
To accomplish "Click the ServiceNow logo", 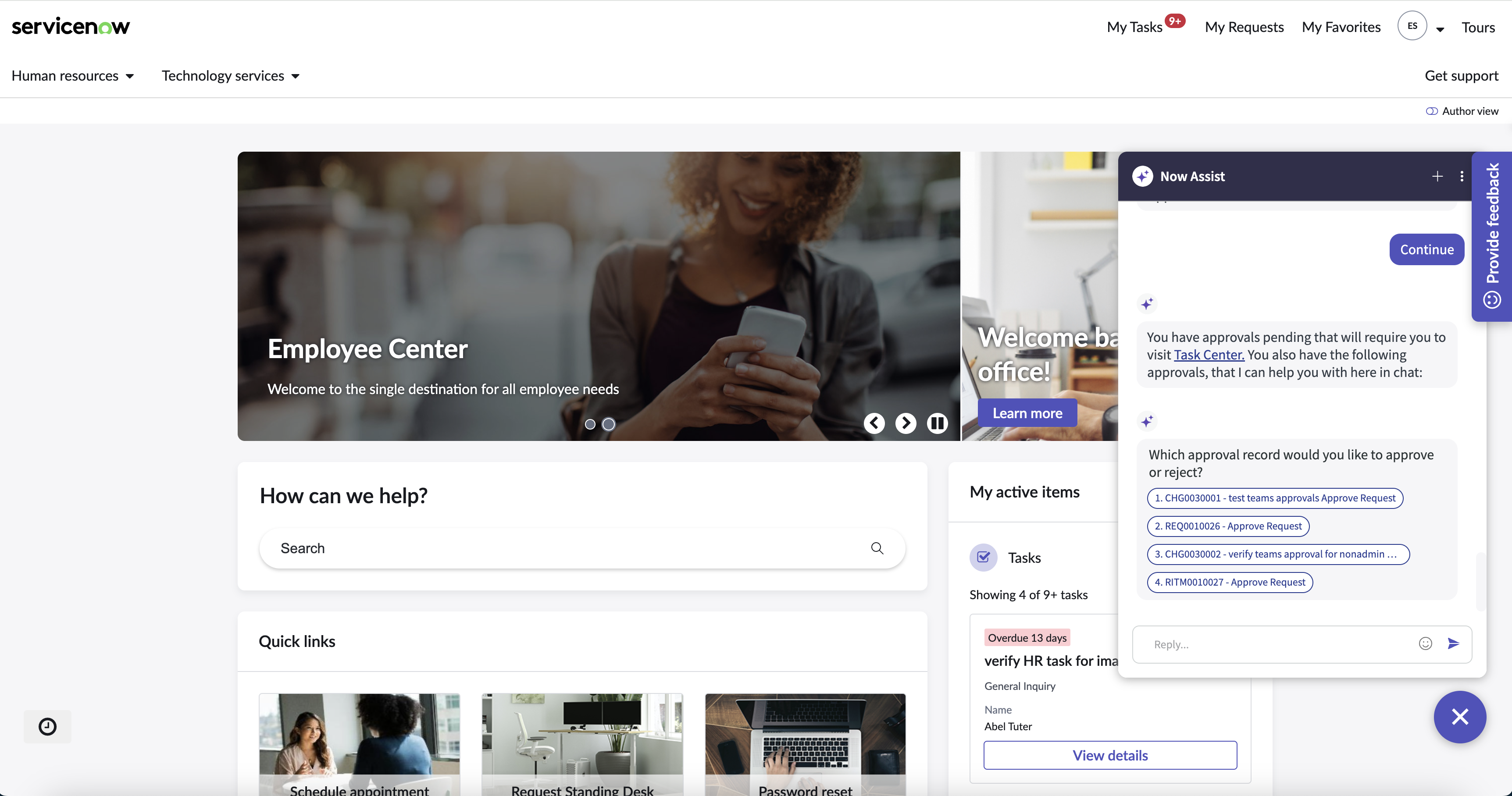I will tap(71, 26).
